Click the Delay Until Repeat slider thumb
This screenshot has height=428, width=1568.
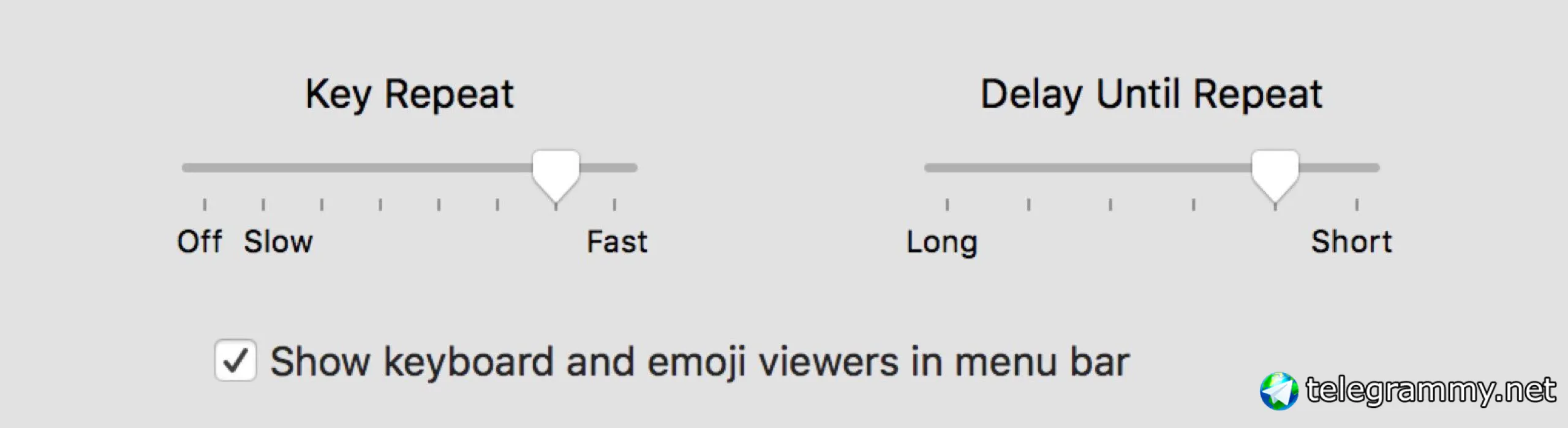pos(1275,173)
